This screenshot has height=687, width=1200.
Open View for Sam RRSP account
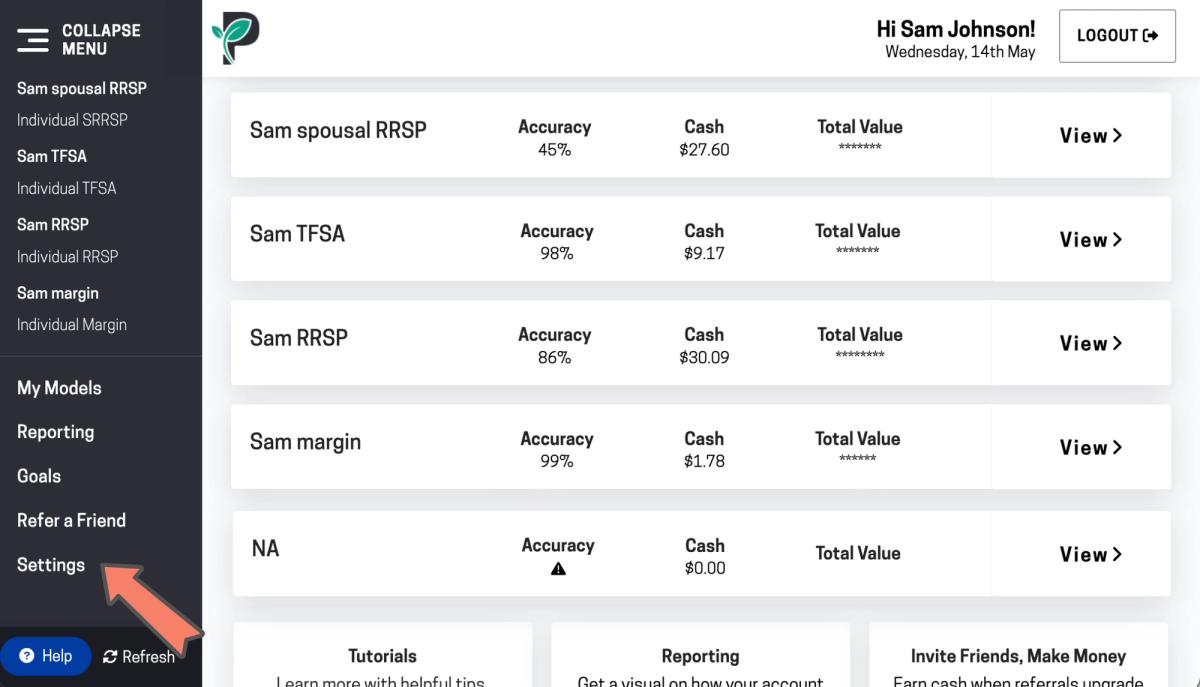point(1090,344)
